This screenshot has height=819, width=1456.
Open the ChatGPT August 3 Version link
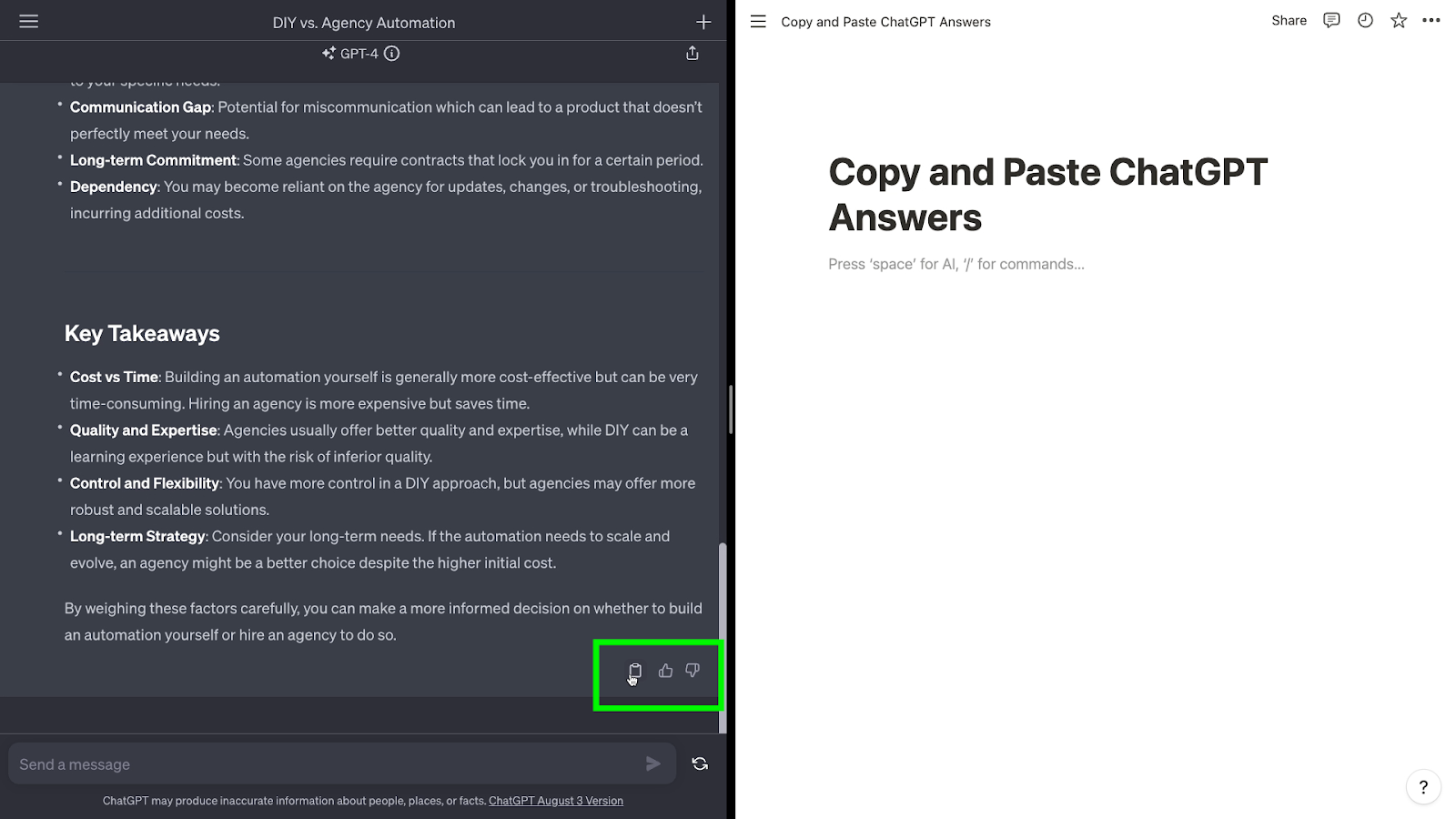tap(556, 801)
